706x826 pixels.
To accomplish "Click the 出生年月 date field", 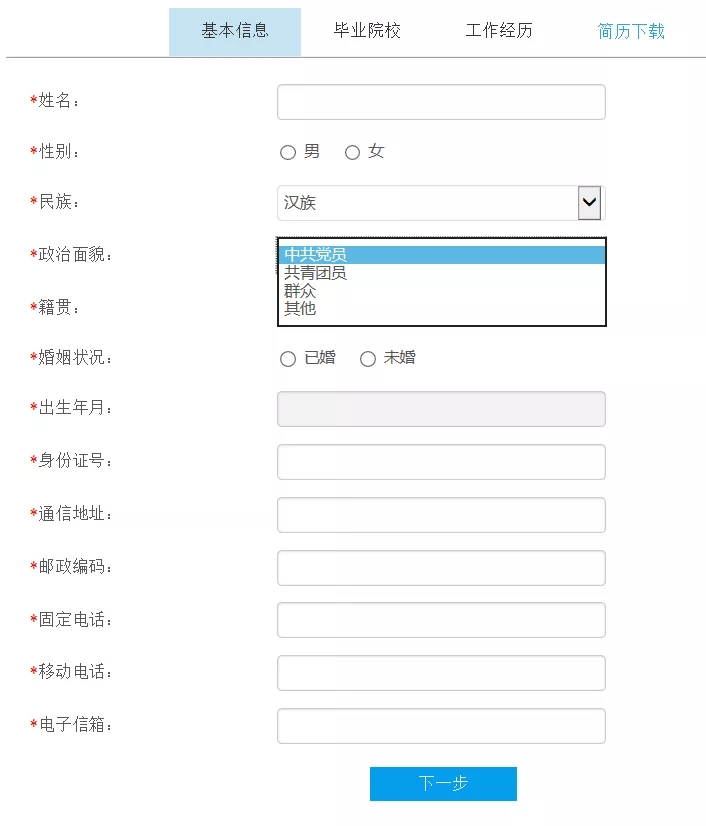I will coord(441,409).
